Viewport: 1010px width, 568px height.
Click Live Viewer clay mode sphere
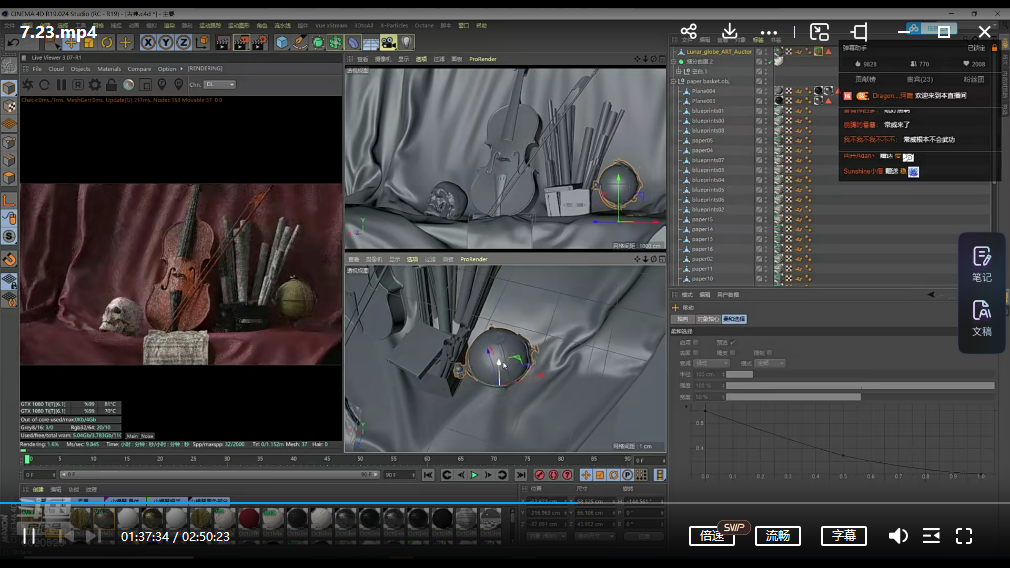coord(128,84)
